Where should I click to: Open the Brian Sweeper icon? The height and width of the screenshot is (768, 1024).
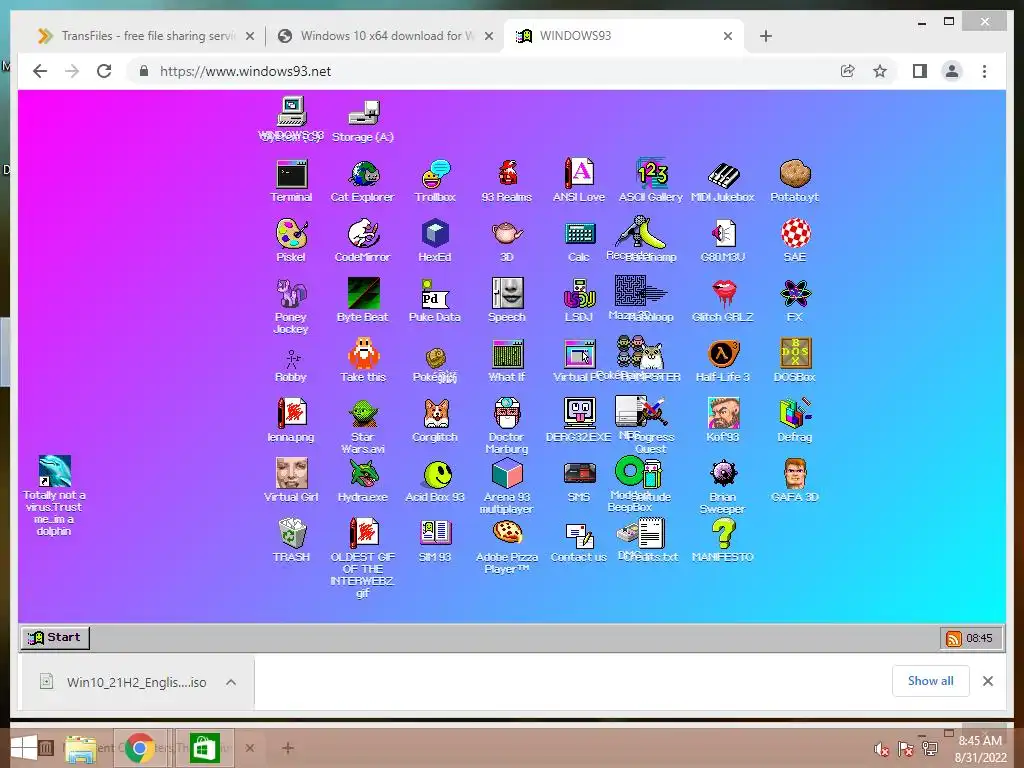(x=723, y=487)
